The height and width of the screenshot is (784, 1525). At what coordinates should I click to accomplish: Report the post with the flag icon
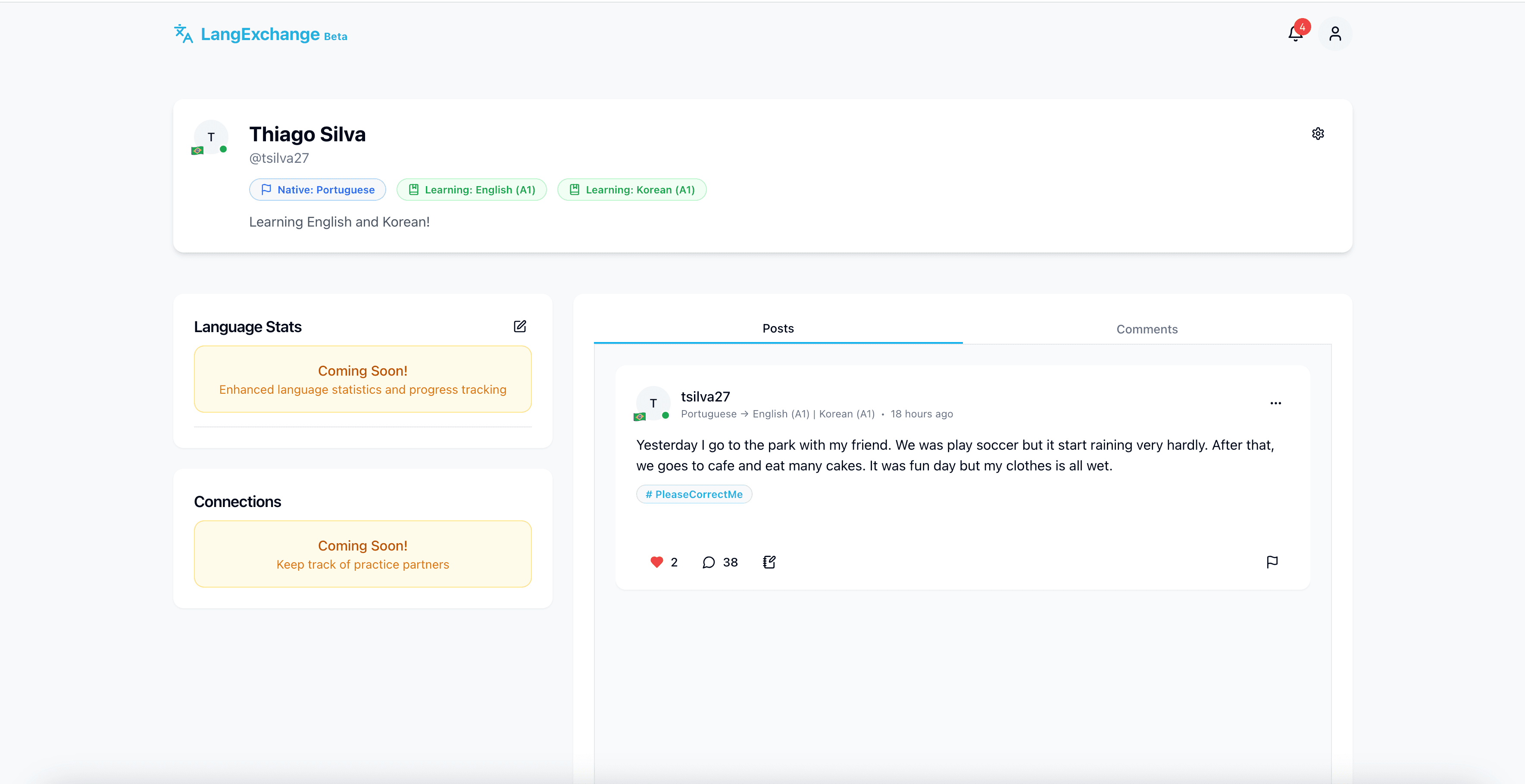pos(1272,562)
